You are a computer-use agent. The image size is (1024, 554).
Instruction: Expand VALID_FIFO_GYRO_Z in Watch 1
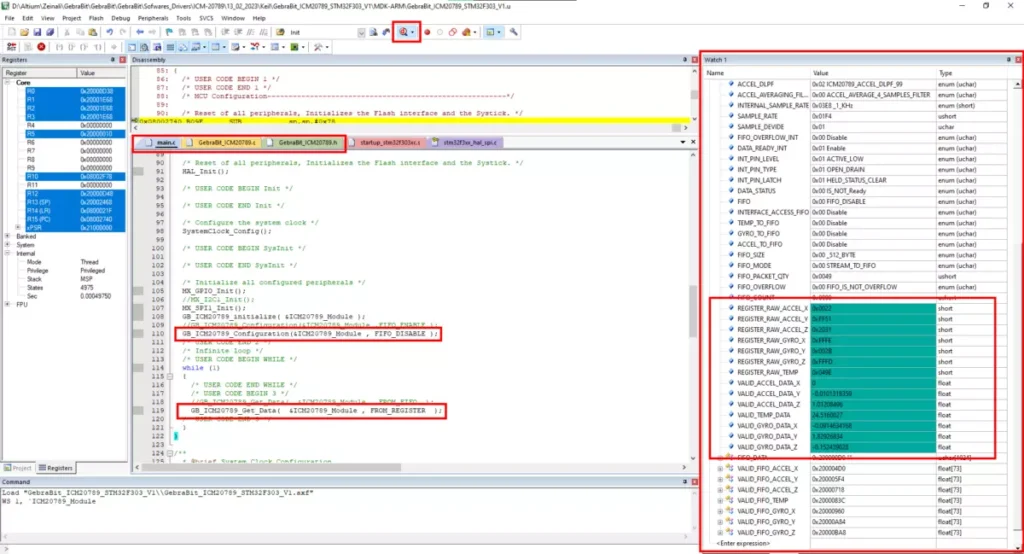(720, 532)
